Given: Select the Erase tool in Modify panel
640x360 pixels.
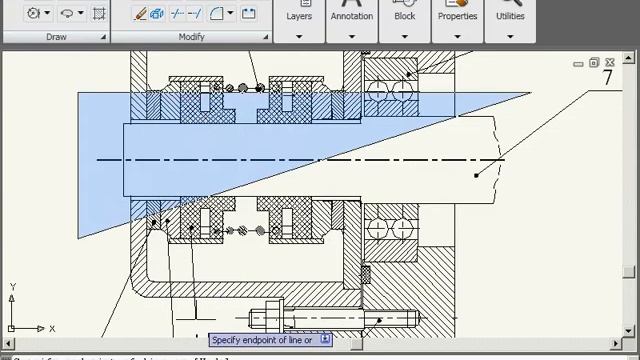Looking at the screenshot, I should click(x=140, y=13).
